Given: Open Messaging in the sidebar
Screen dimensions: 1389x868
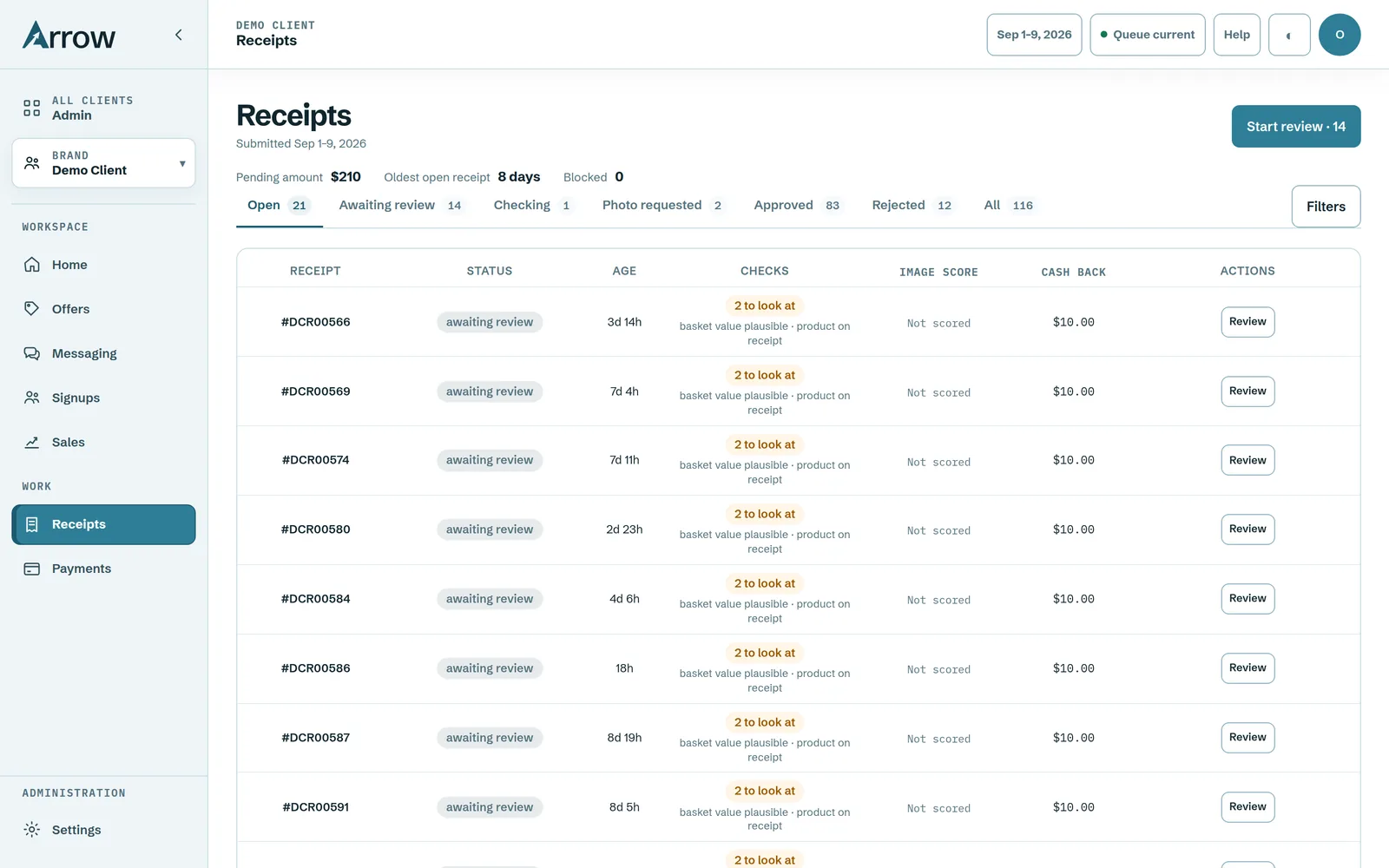Looking at the screenshot, I should (103, 353).
